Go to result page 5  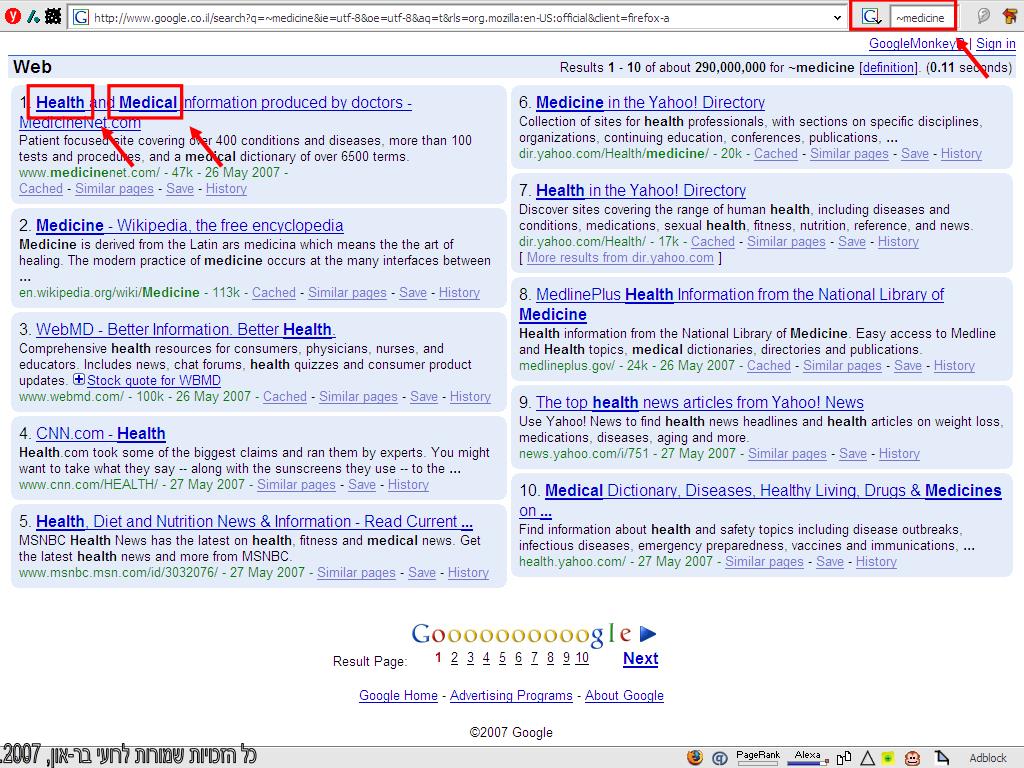pyautogui.click(x=502, y=658)
